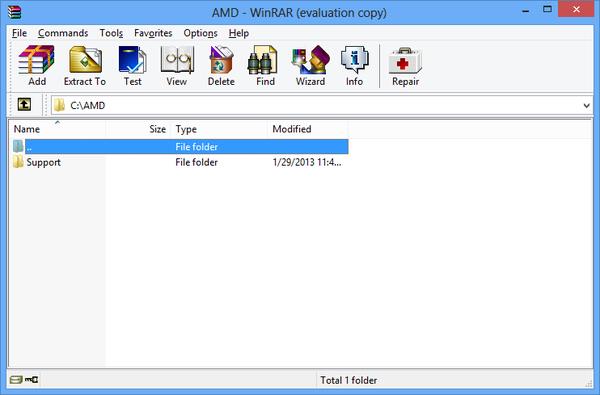Sort by the Type column header

tap(220, 129)
